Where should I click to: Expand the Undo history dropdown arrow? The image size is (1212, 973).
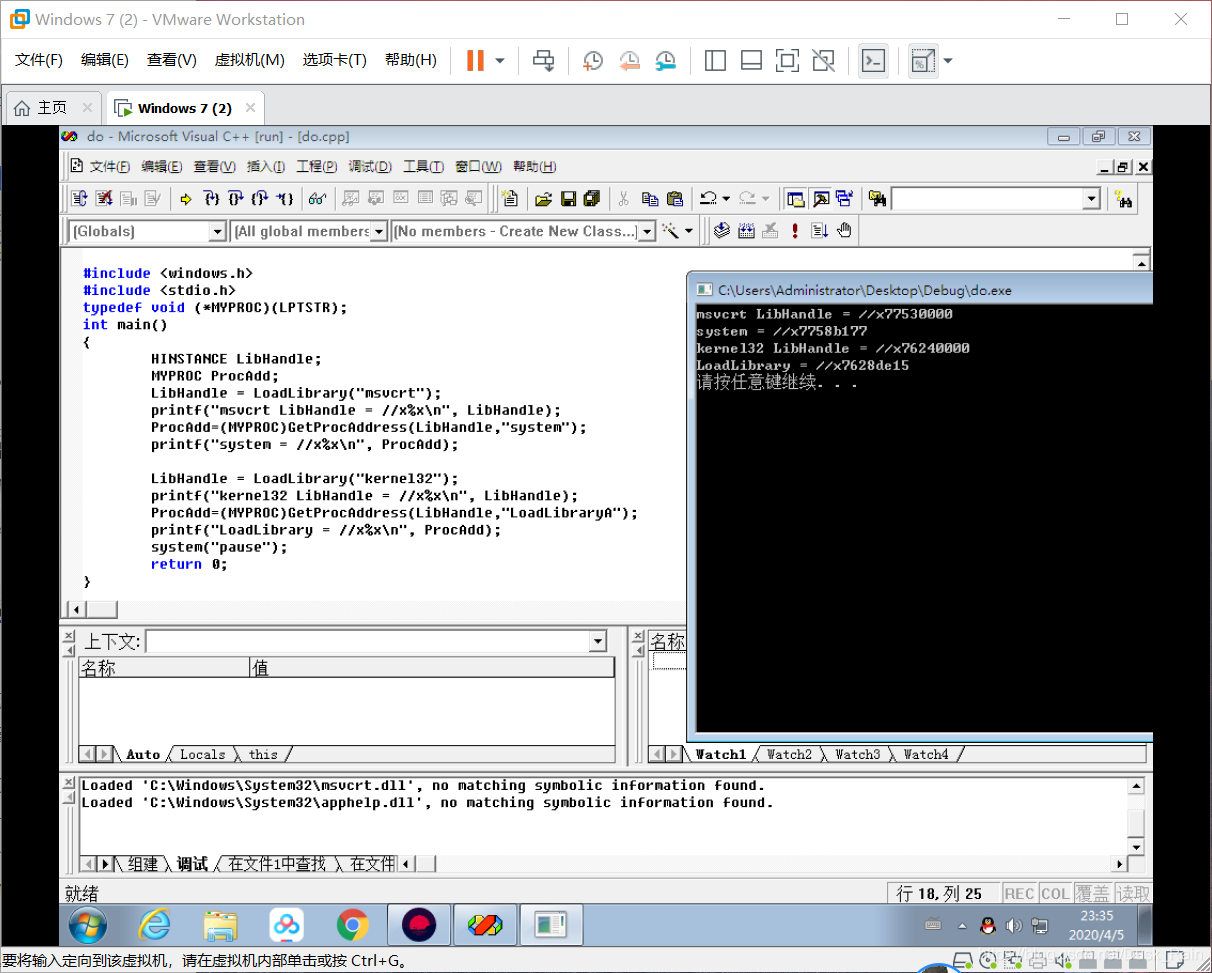tap(726, 199)
